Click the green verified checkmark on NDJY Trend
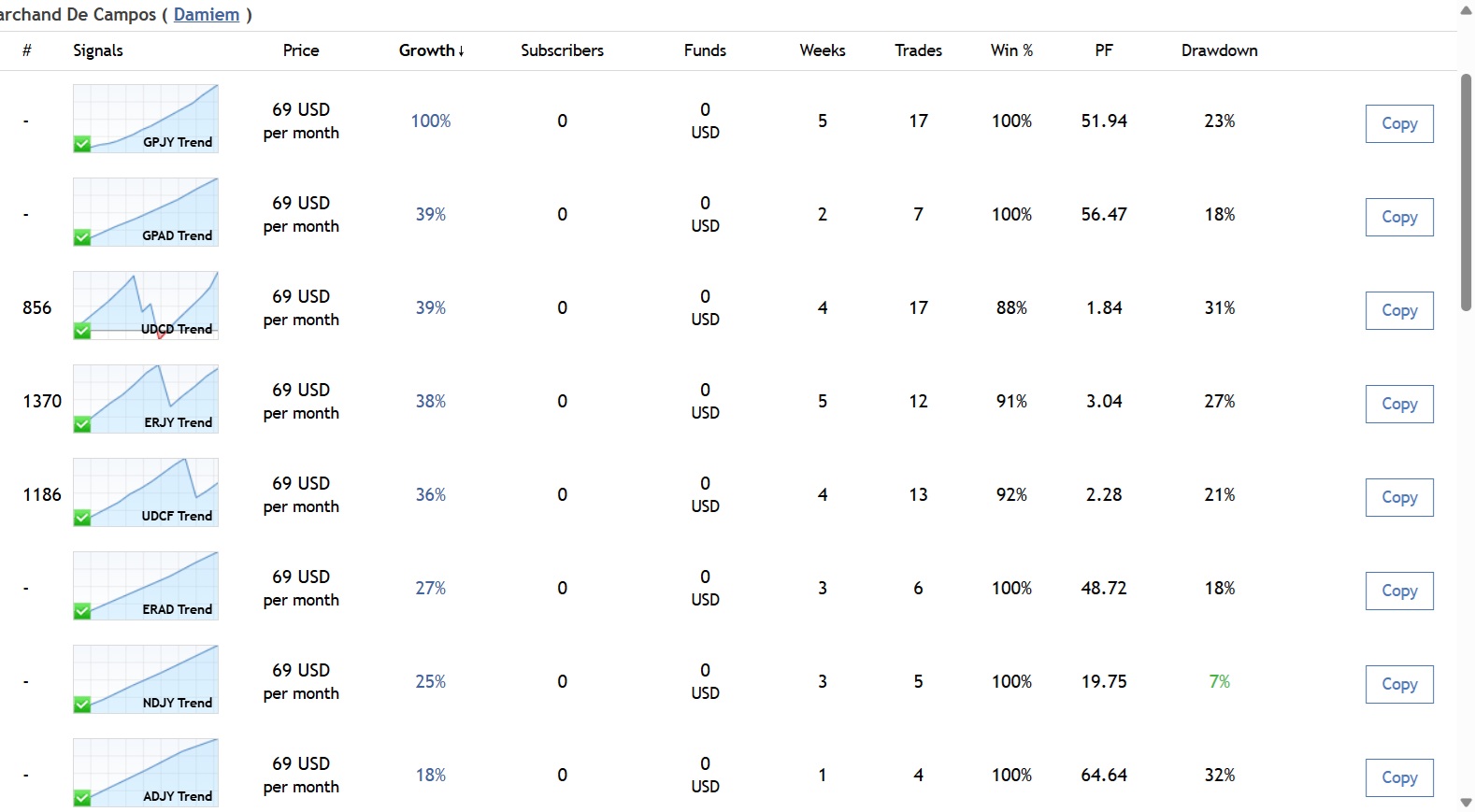 pyautogui.click(x=82, y=705)
